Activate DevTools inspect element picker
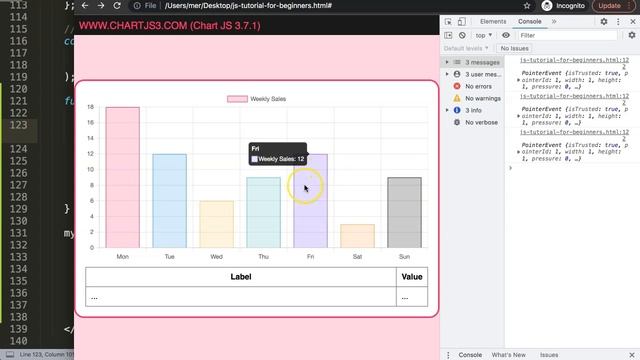 pyautogui.click(x=448, y=22)
